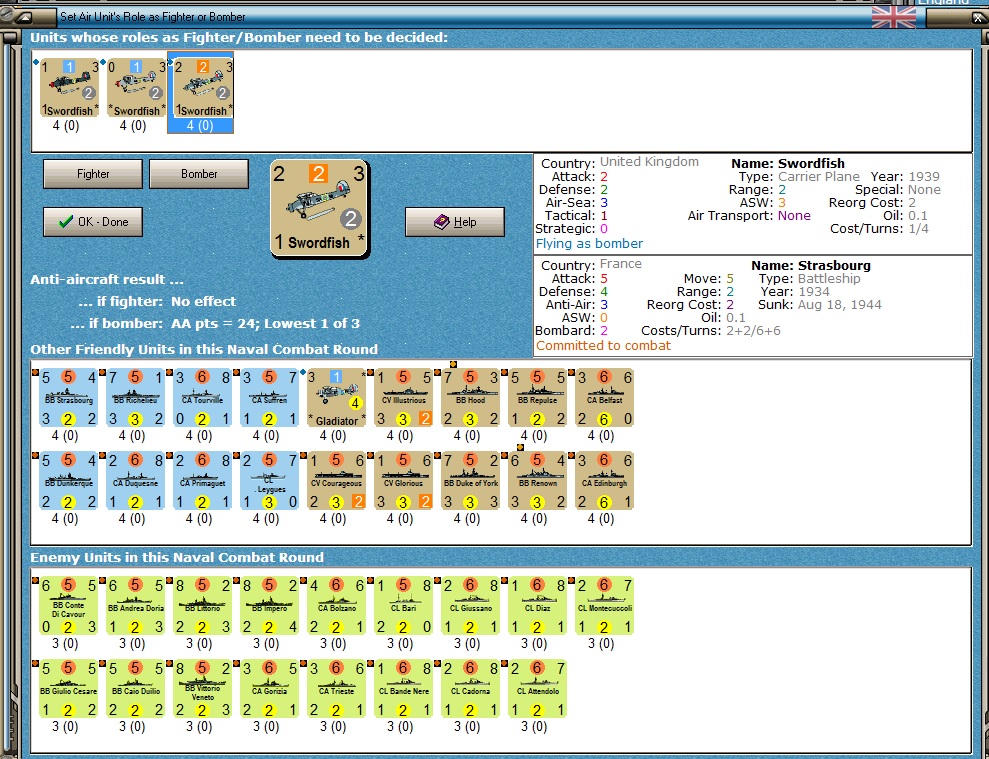The height and width of the screenshot is (759, 989).
Task: Click the 'Committed to combat' status text
Action: click(x=604, y=346)
